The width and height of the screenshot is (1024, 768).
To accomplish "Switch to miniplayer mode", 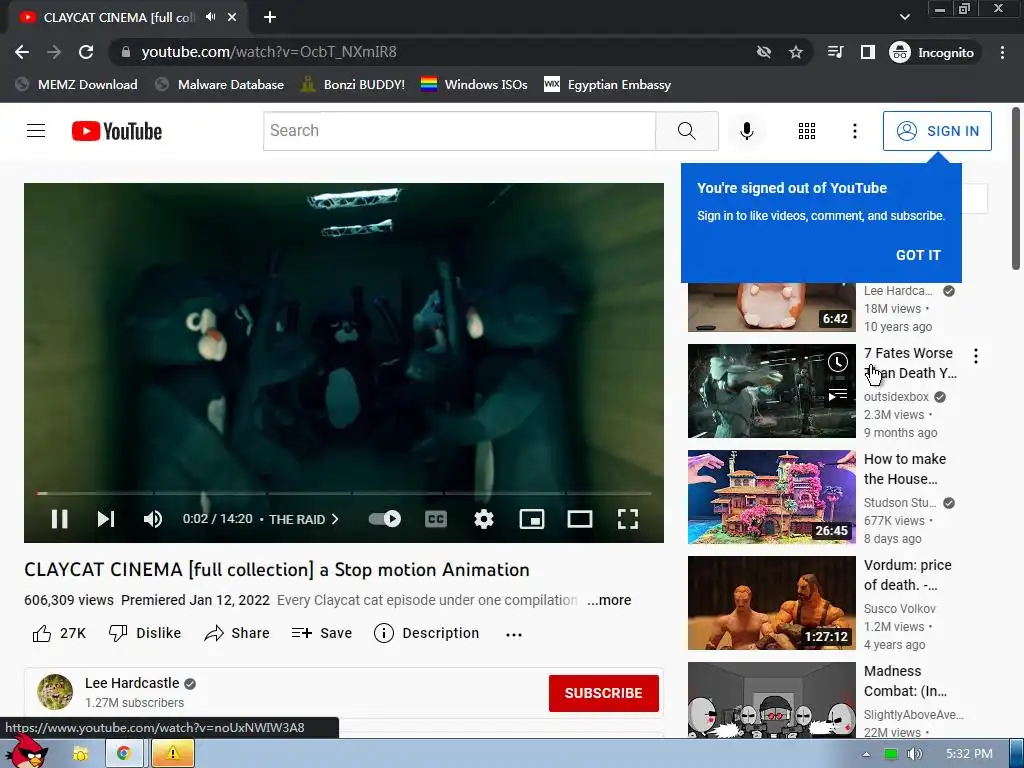I will coord(532,519).
